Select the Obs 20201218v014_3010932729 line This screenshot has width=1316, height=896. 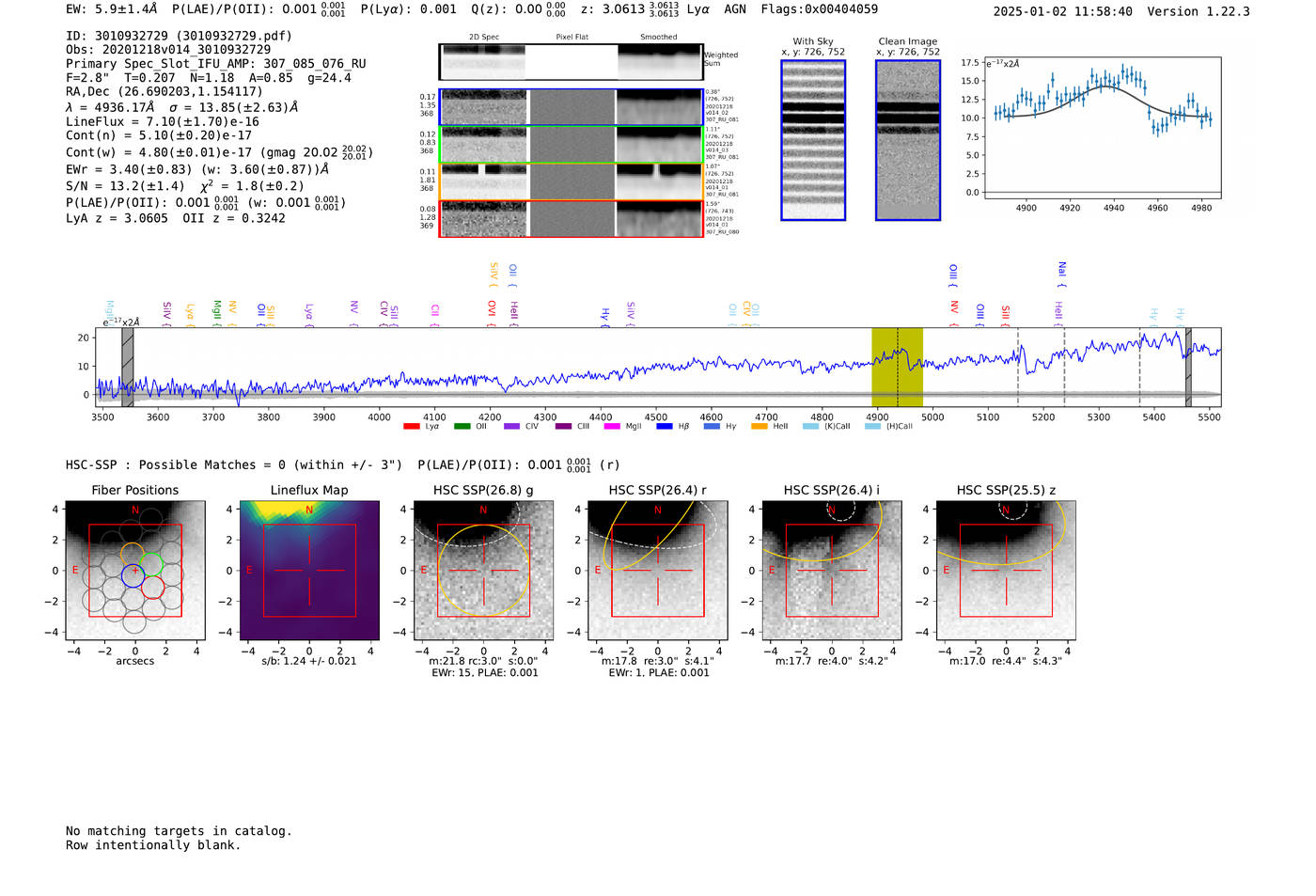(x=168, y=49)
